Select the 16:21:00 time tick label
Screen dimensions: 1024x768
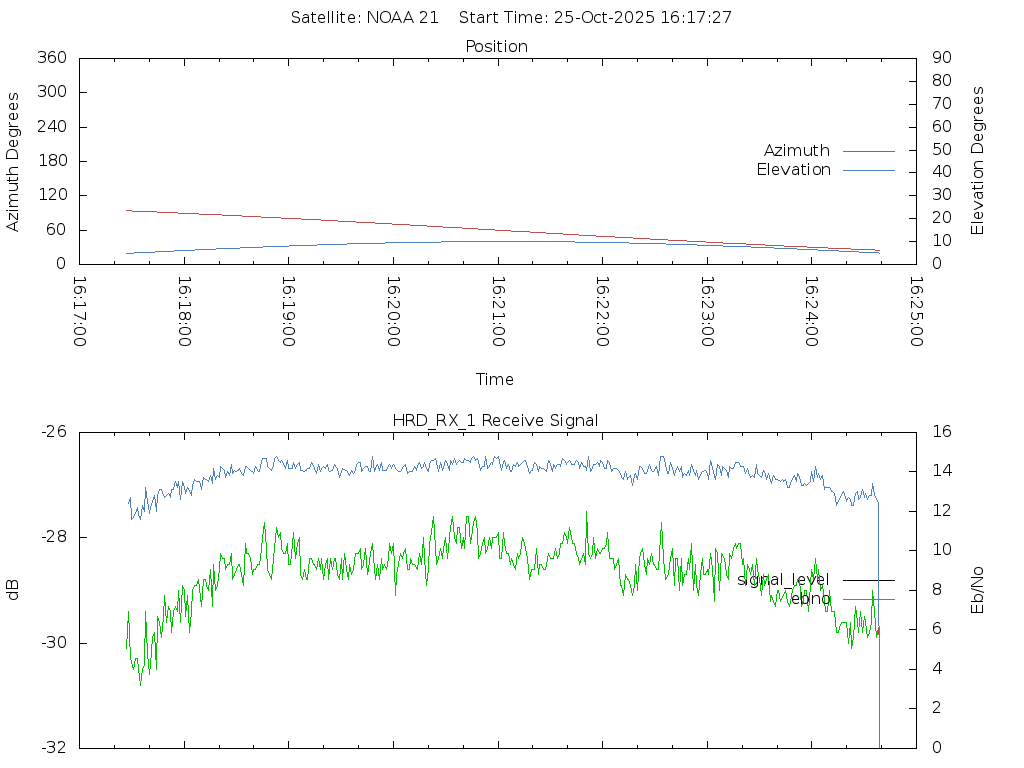(497, 312)
